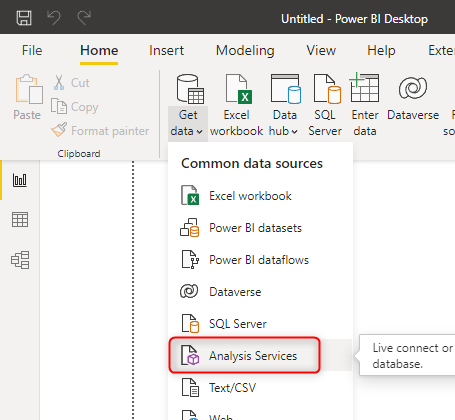Click the Copy button in Clipboard

coord(75,107)
